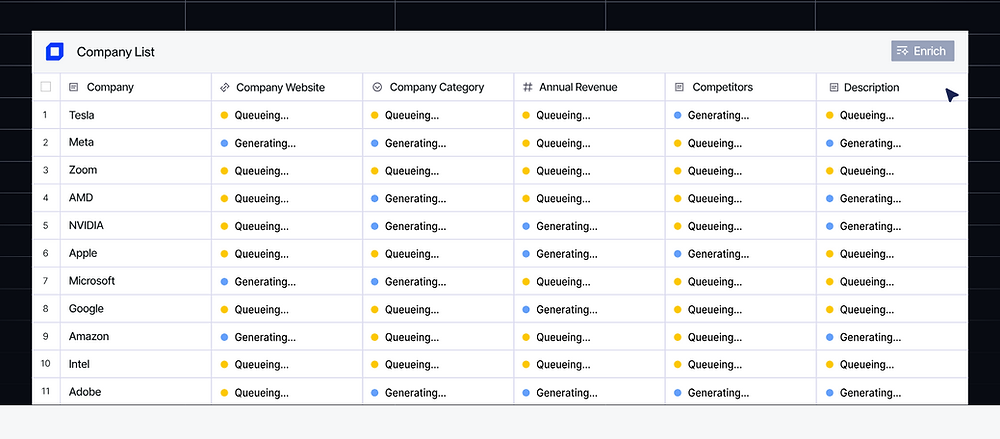Select the Company Website column header
The image size is (1000, 439).
click(287, 87)
